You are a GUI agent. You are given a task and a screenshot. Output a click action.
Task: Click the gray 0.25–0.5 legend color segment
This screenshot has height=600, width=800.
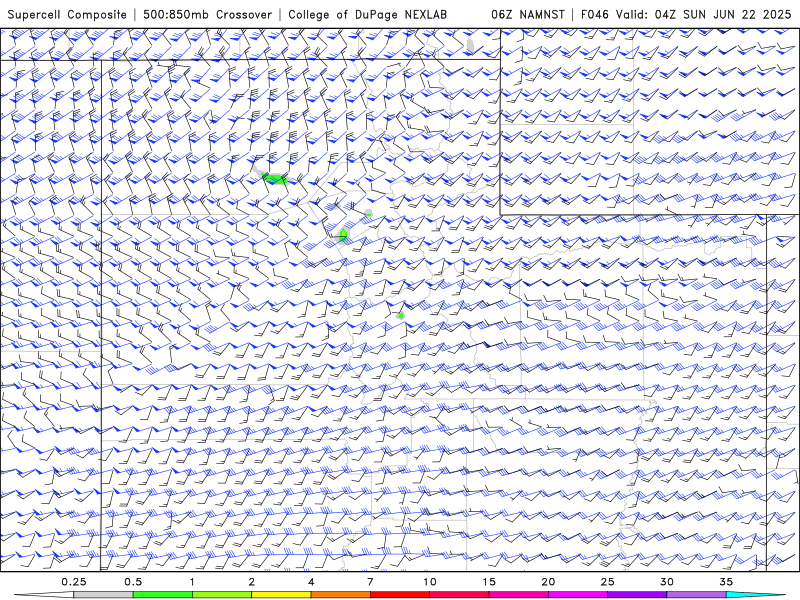pyautogui.click(x=103, y=595)
